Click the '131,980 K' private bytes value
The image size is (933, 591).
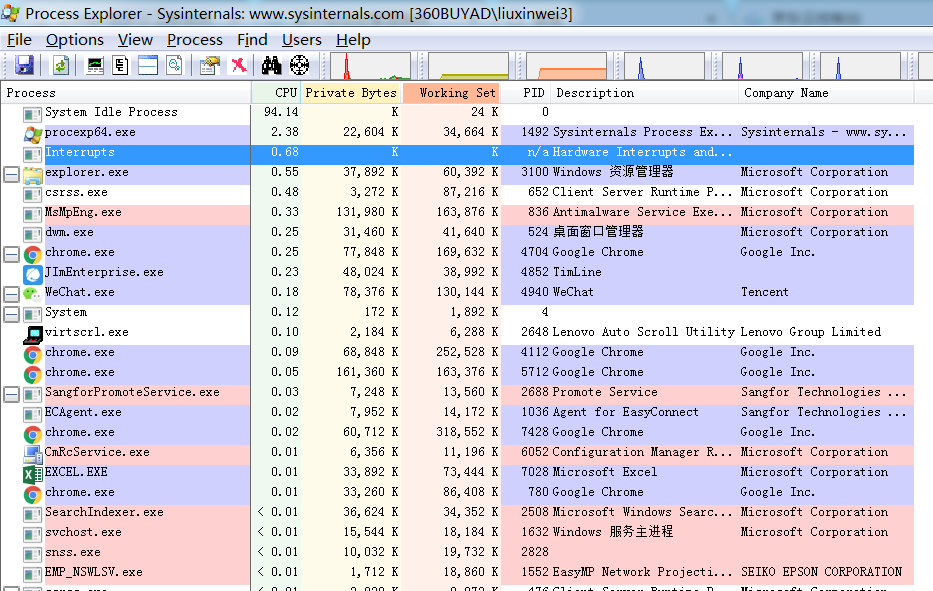click(369, 212)
